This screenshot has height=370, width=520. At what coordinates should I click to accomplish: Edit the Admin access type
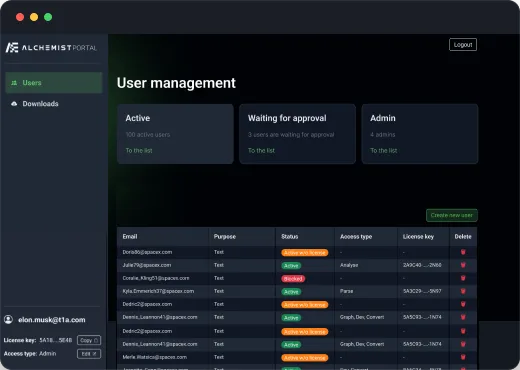tap(89, 354)
